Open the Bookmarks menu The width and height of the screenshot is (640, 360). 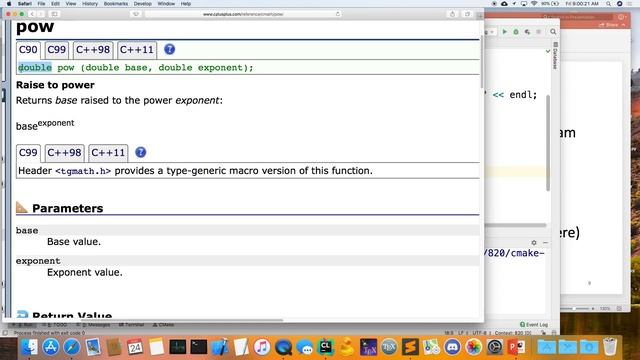(x=116, y=4)
